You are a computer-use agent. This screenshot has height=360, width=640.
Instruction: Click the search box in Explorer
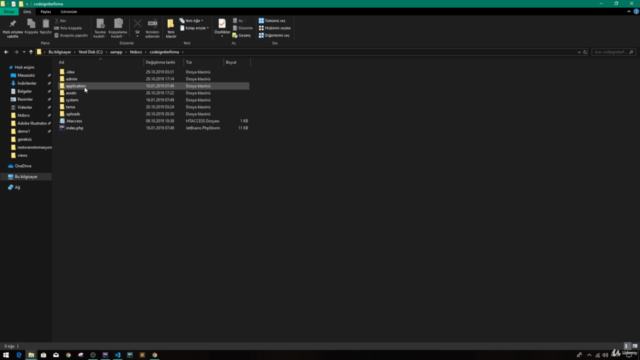[612, 52]
